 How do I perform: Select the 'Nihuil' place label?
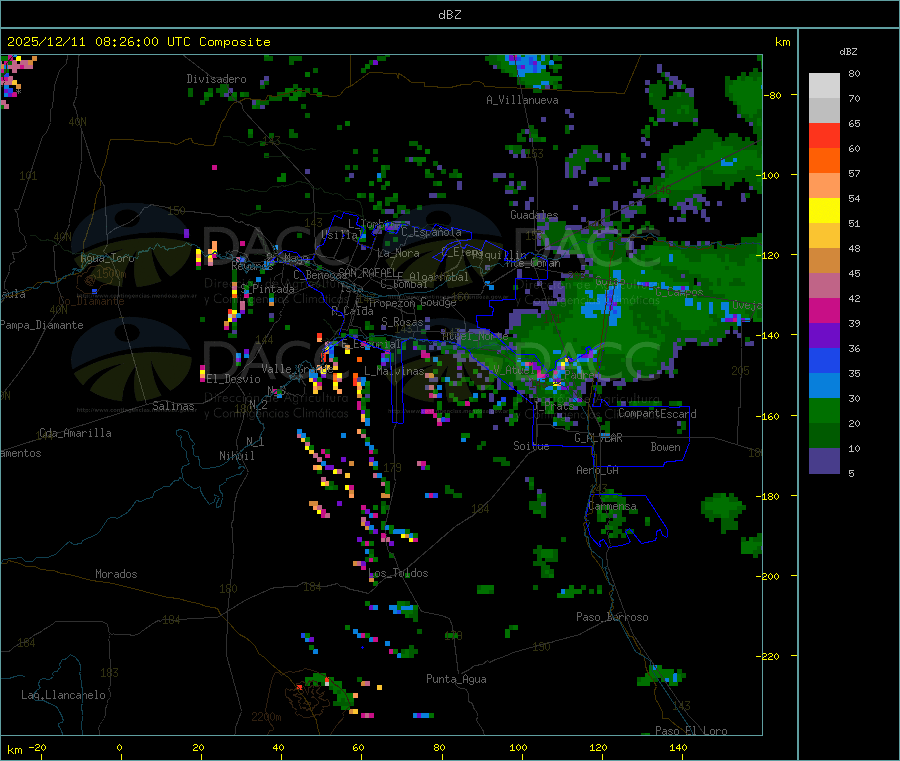click(237, 456)
